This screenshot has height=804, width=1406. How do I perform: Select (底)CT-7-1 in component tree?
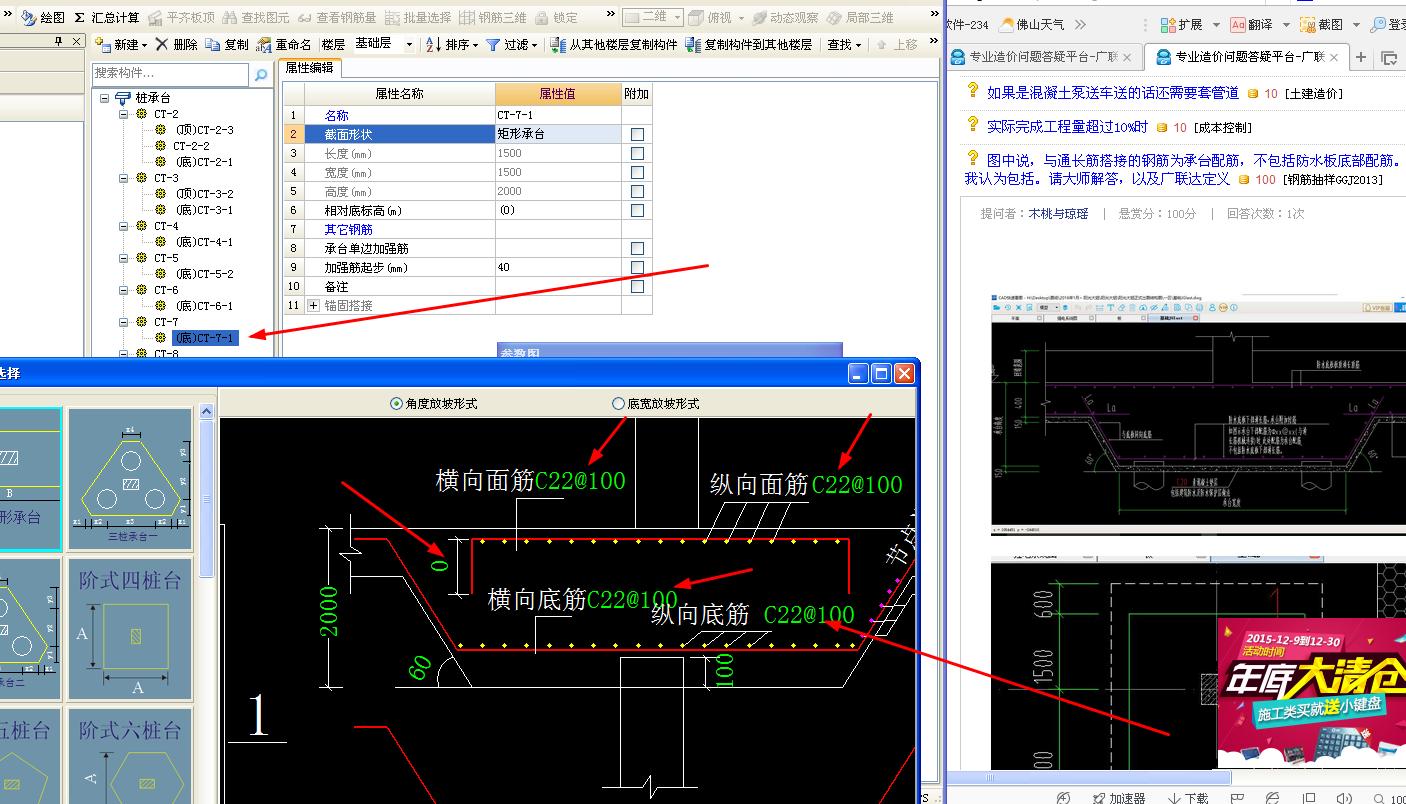point(204,338)
